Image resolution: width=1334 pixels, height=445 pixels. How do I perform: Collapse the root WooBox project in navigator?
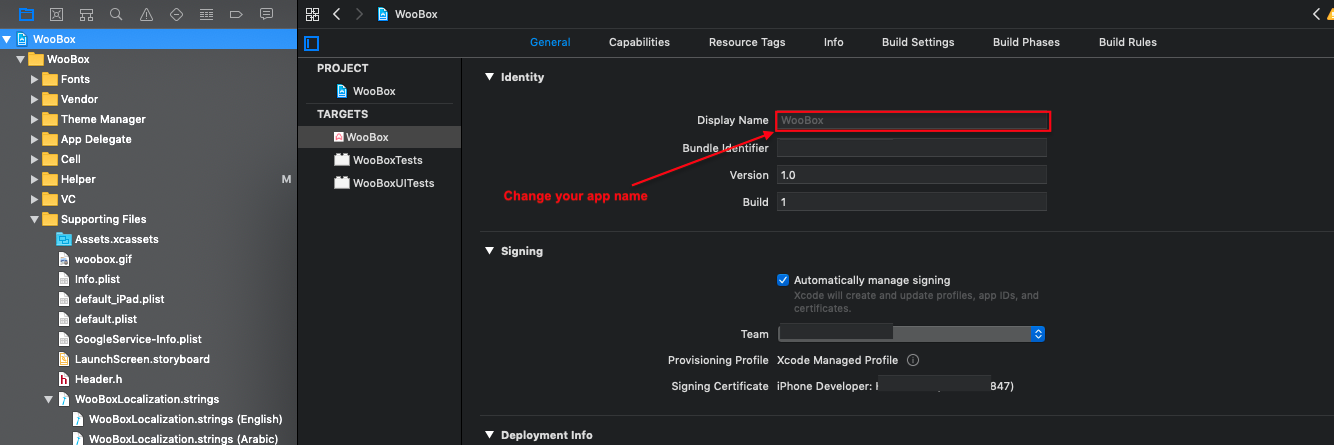[8, 39]
